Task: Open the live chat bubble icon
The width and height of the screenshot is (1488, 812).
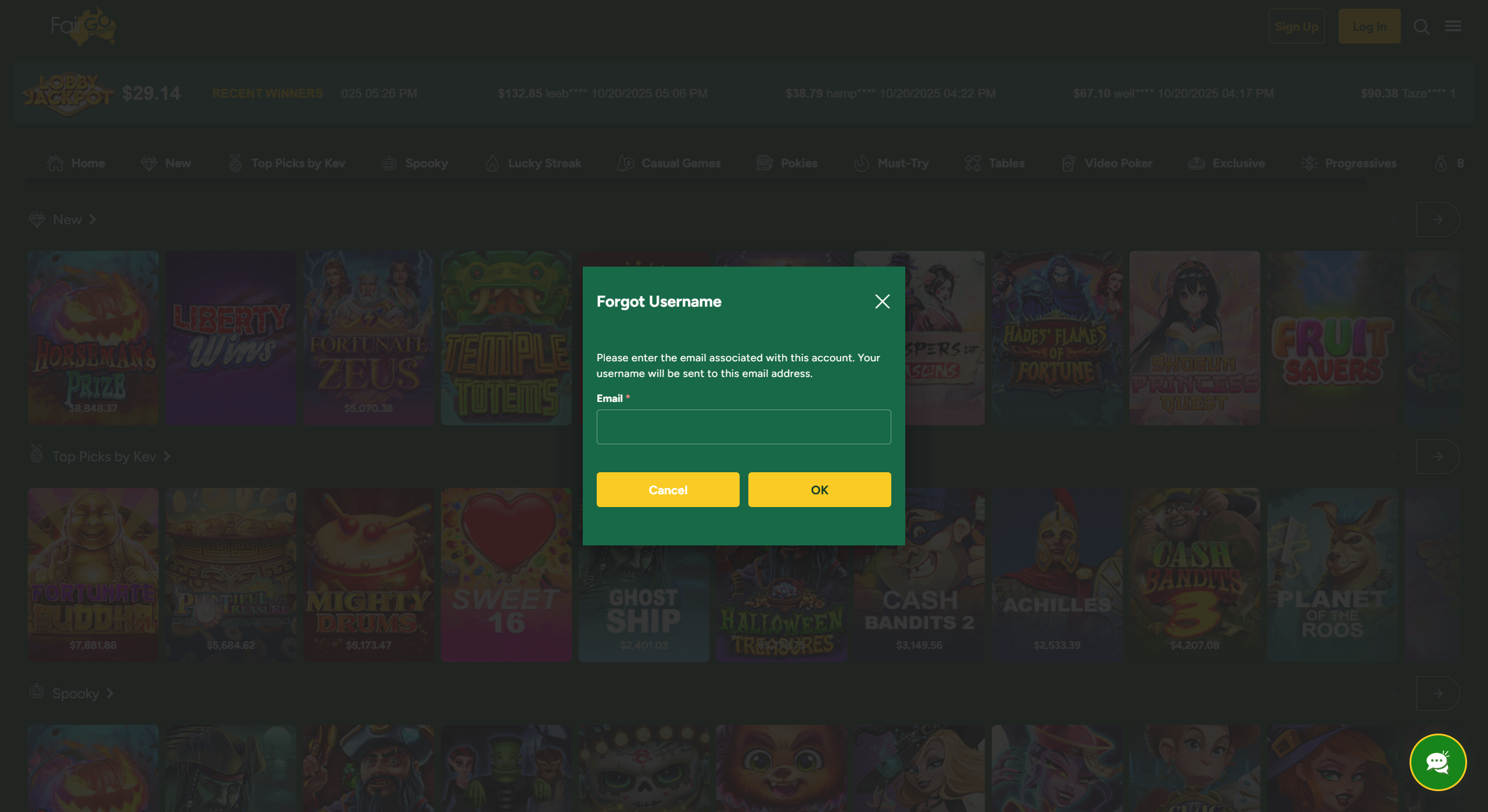Action: tap(1438, 762)
